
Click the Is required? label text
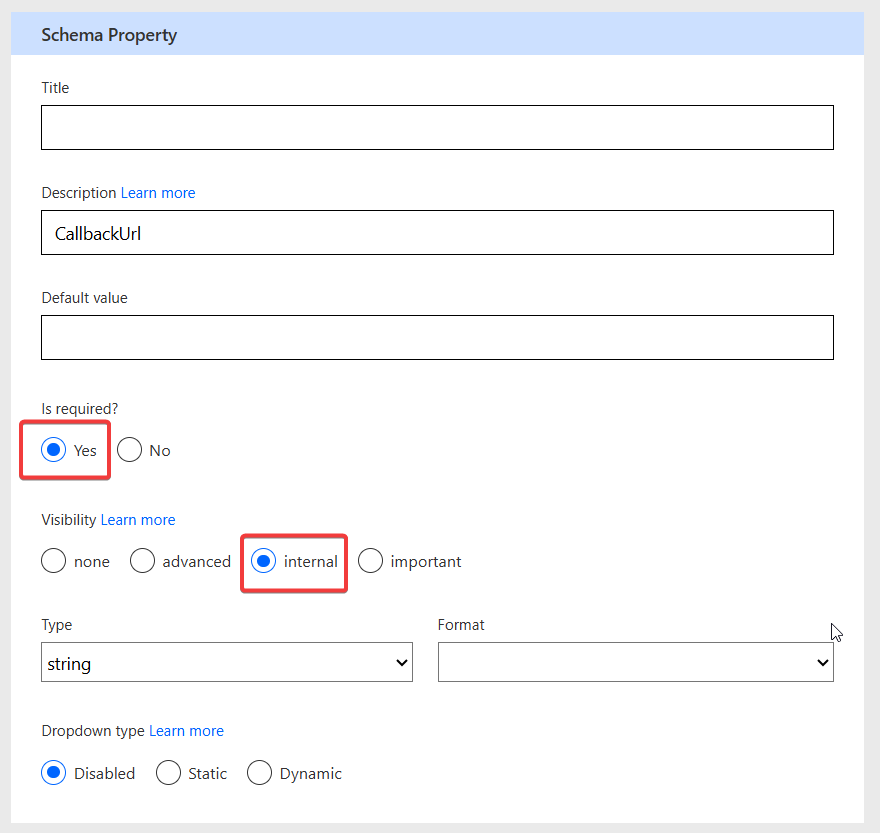click(x=82, y=408)
